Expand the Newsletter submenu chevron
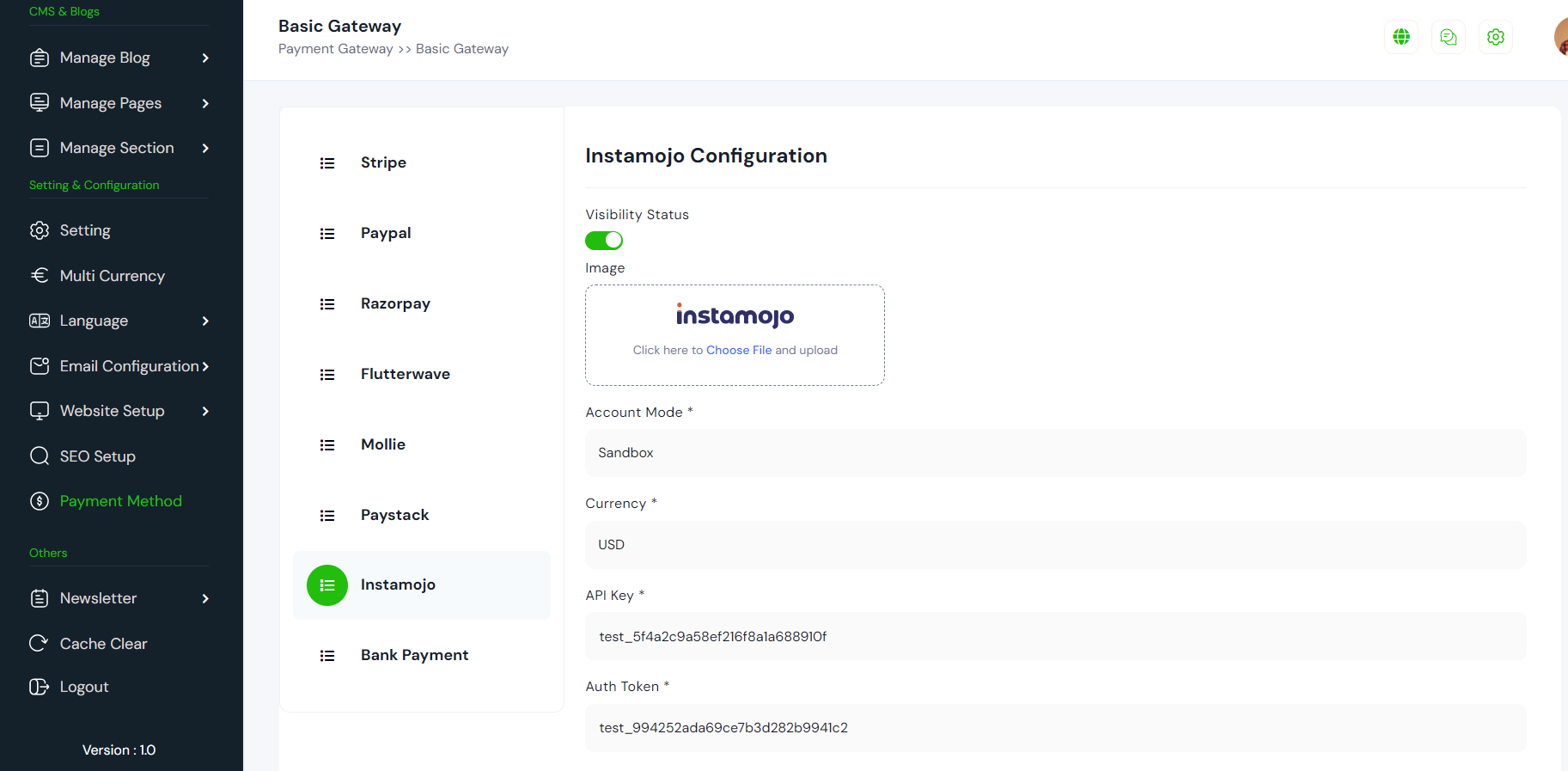The image size is (1568, 771). [205, 598]
